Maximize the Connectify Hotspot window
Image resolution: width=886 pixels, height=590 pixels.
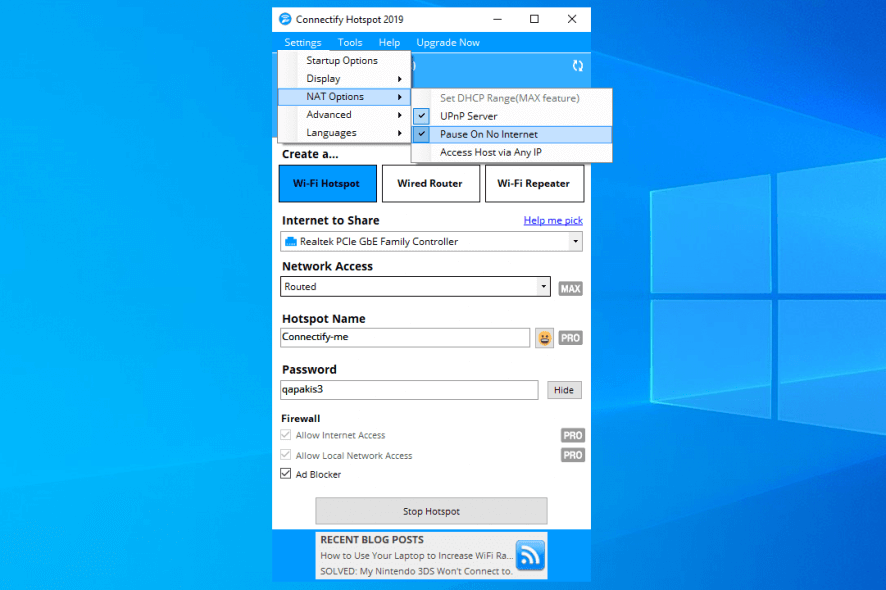pos(534,19)
